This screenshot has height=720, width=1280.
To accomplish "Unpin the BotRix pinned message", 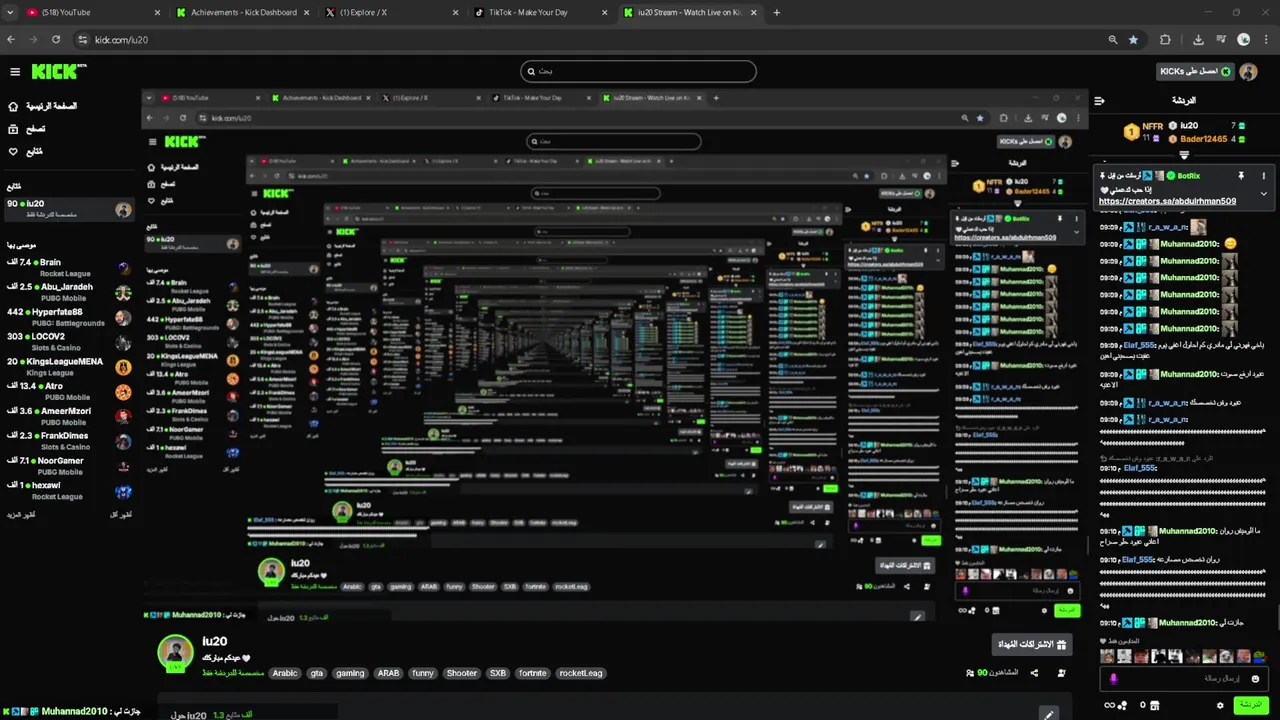I will point(1241,176).
